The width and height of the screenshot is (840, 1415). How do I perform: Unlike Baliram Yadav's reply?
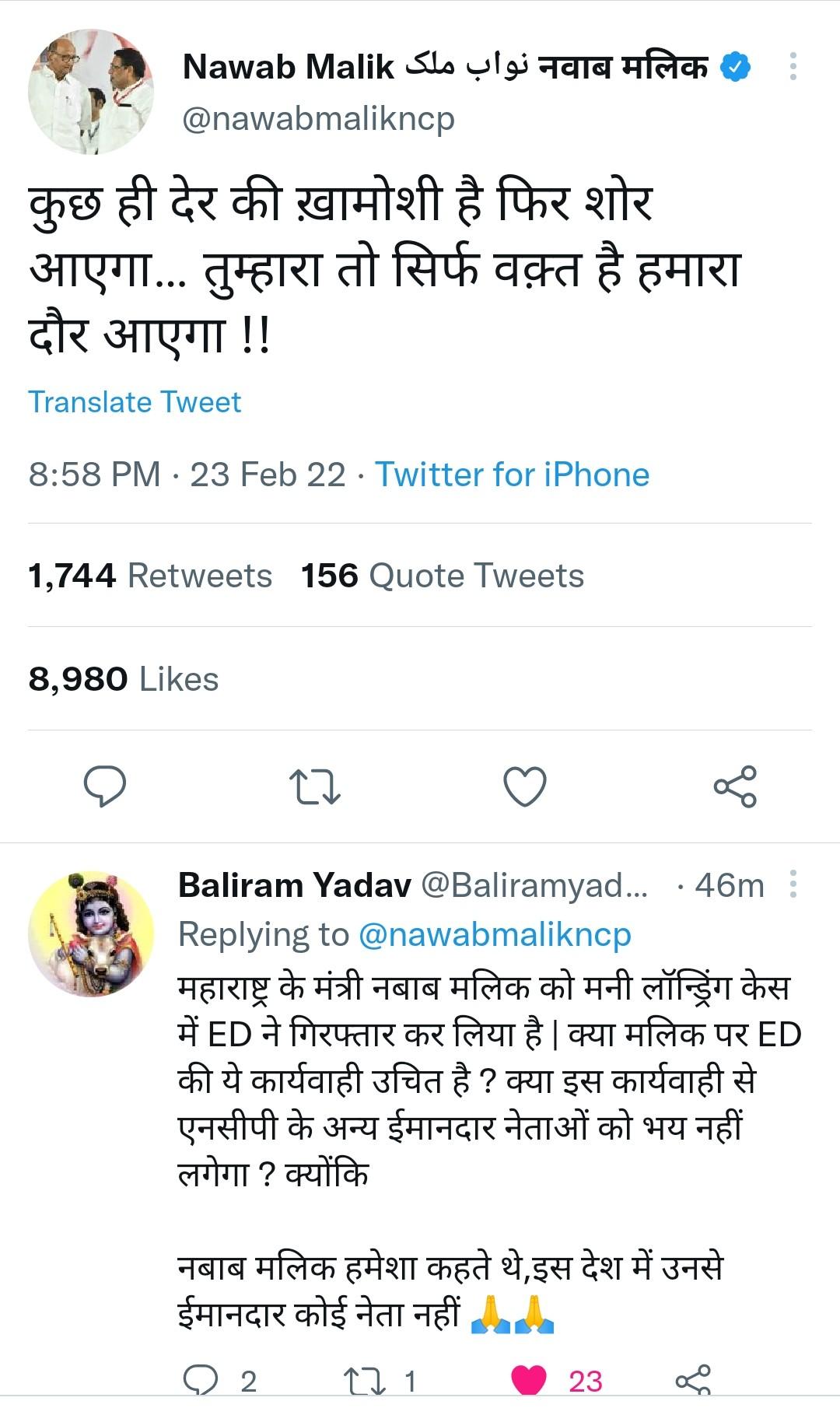[529, 1380]
